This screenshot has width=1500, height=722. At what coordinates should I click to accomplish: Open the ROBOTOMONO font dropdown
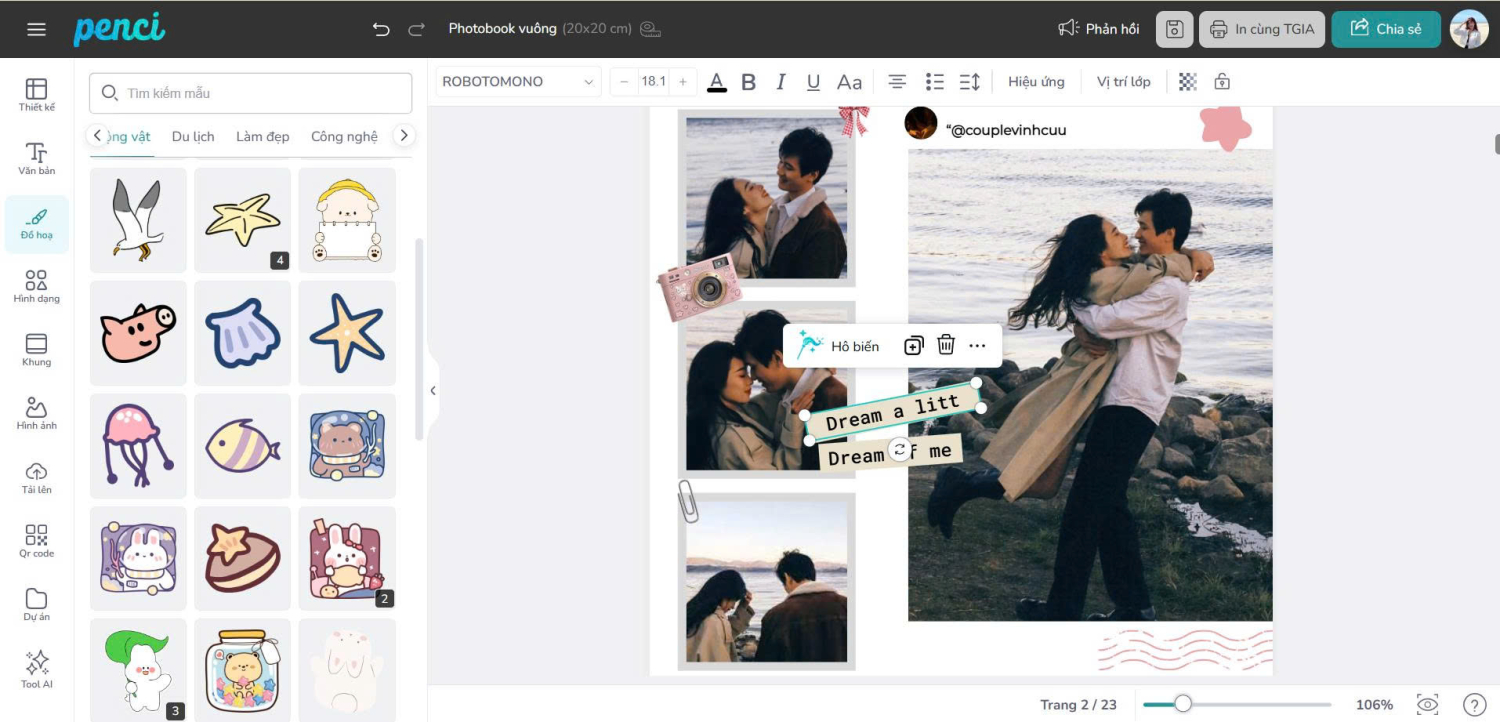[518, 82]
